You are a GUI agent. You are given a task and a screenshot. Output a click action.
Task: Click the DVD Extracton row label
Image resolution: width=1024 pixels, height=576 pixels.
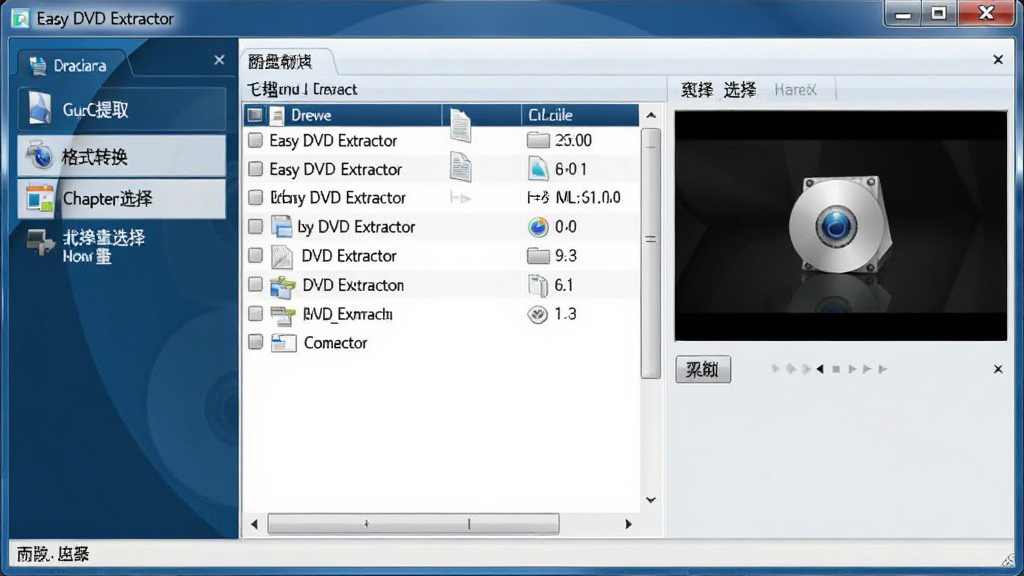[353, 285]
